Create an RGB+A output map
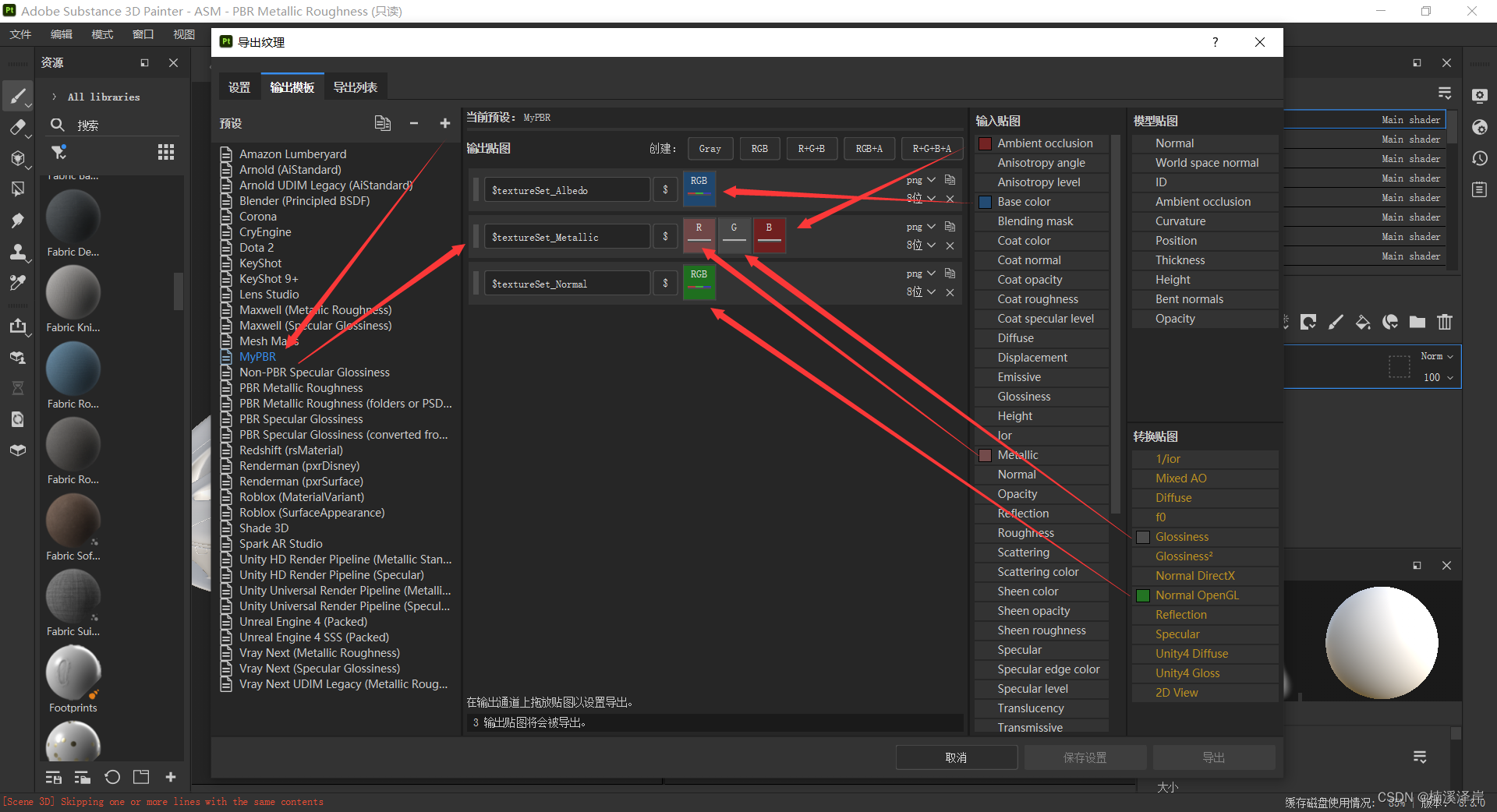The height and width of the screenshot is (812, 1497). pos(869,148)
